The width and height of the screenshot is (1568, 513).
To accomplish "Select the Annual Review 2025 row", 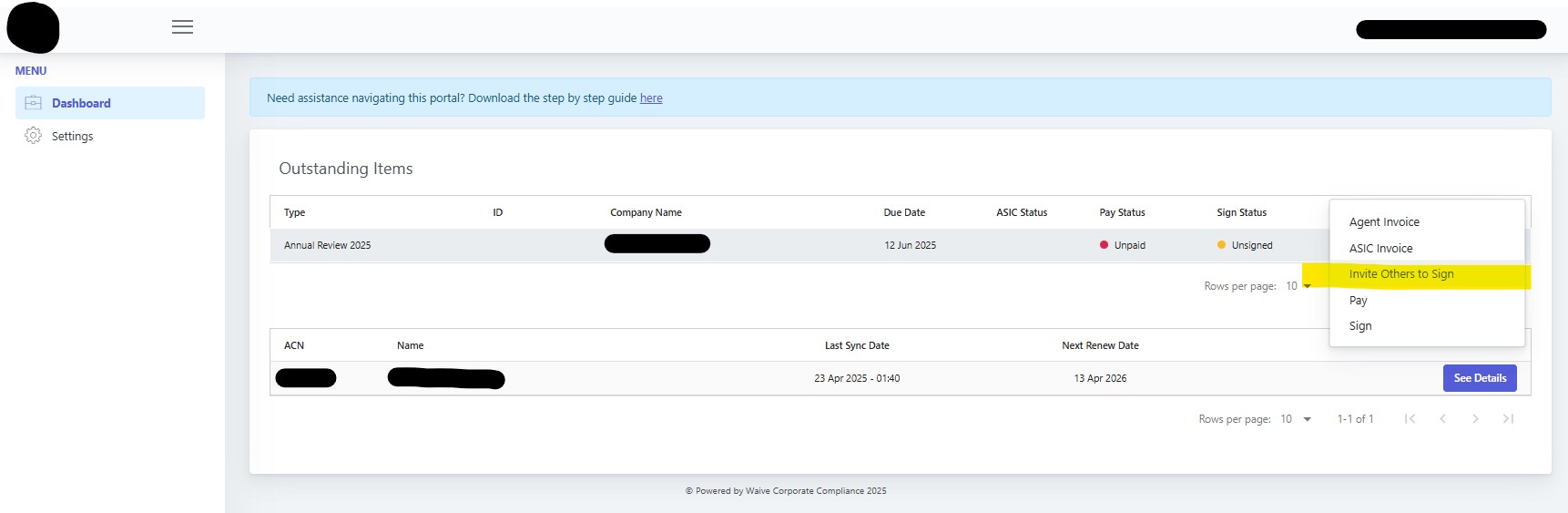I will 801,245.
